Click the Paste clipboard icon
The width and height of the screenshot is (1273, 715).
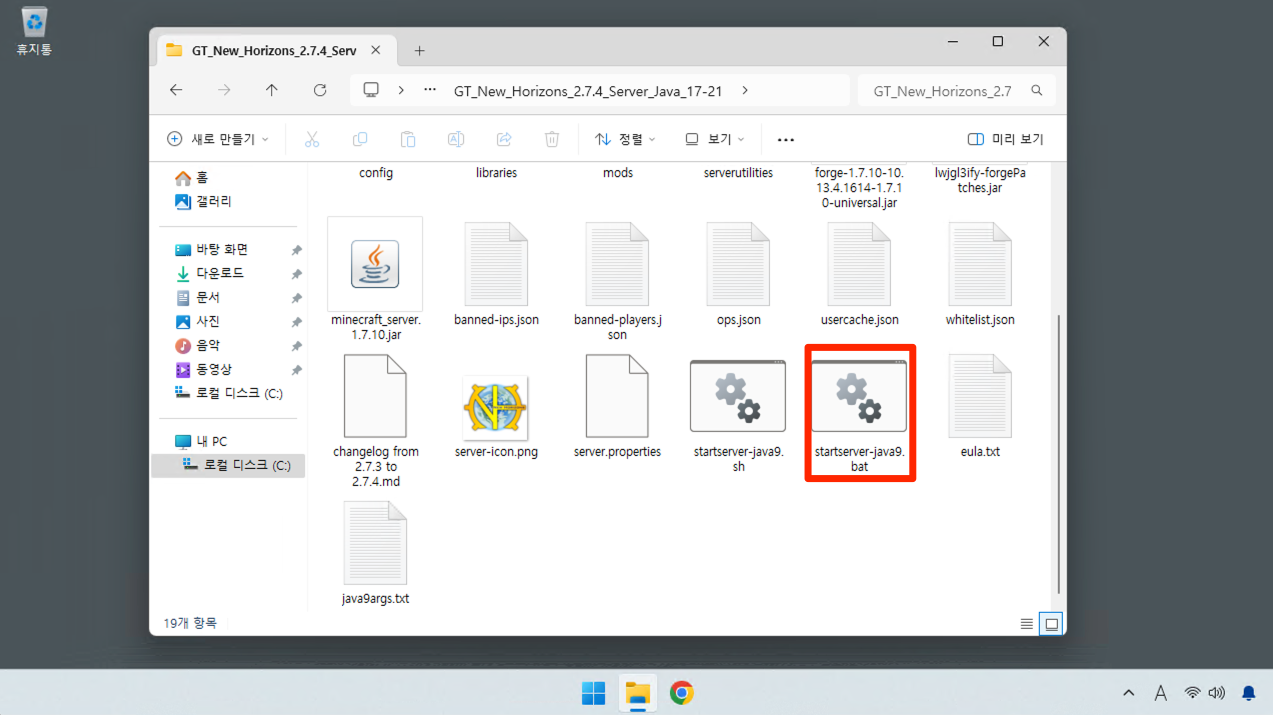click(x=408, y=139)
